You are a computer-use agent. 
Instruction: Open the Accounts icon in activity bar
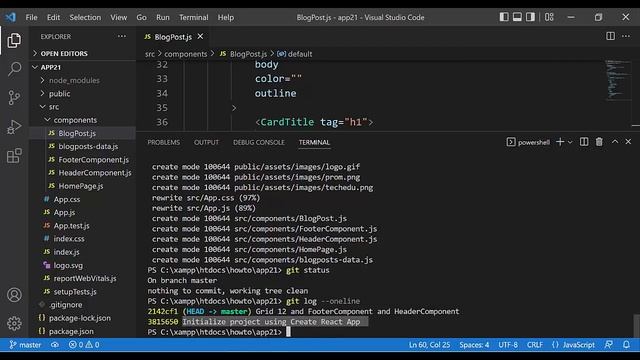coord(14,295)
